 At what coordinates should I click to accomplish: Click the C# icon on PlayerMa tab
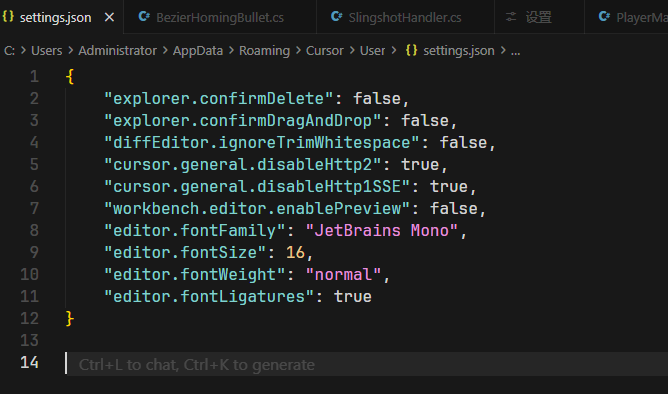tap(604, 17)
